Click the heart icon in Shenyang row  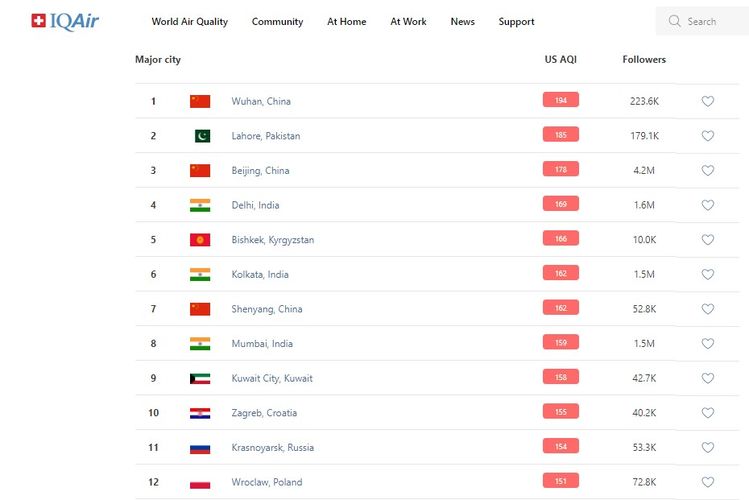(x=708, y=309)
